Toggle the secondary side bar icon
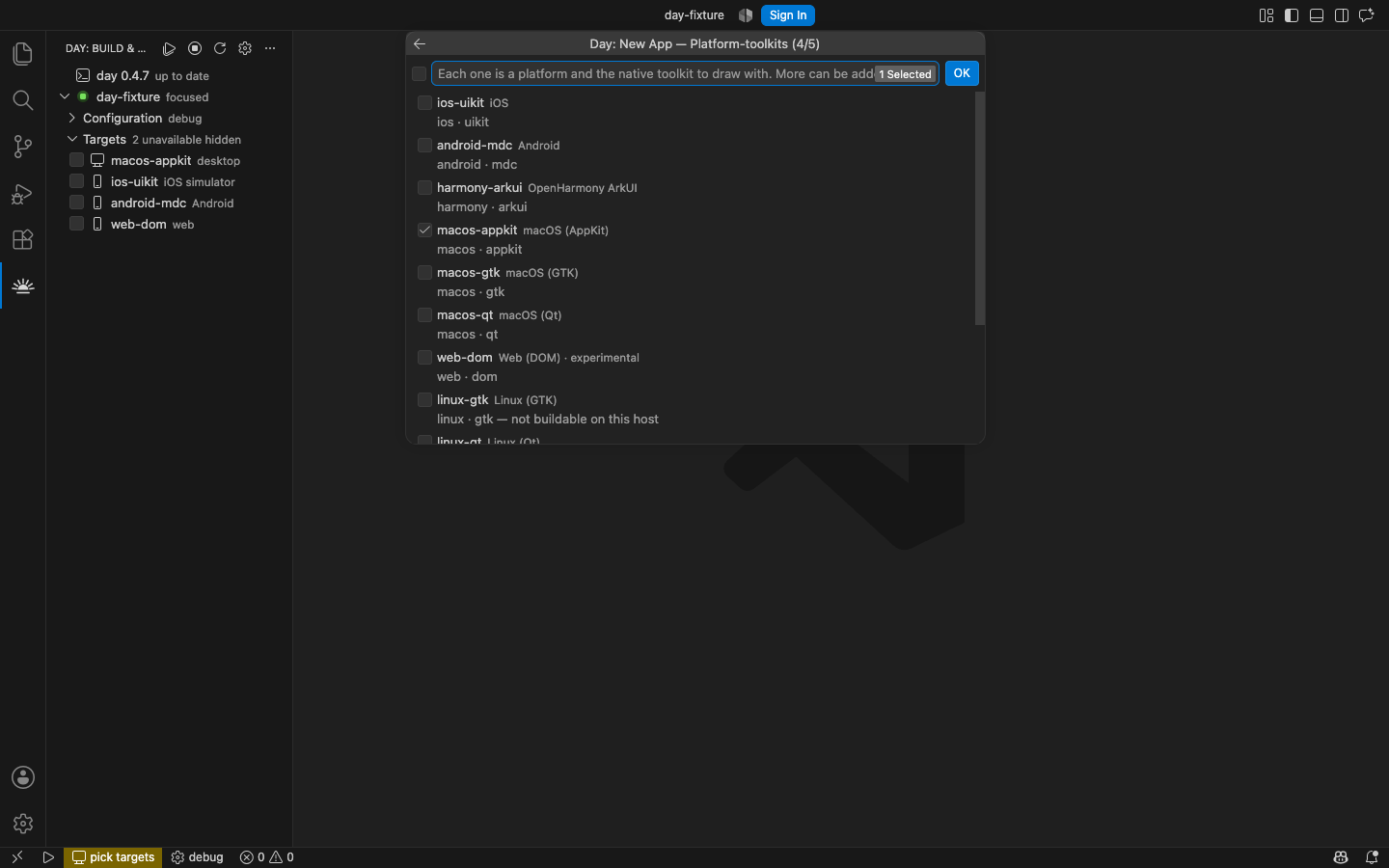Screen dimensions: 1389x868 (x=1342, y=15)
